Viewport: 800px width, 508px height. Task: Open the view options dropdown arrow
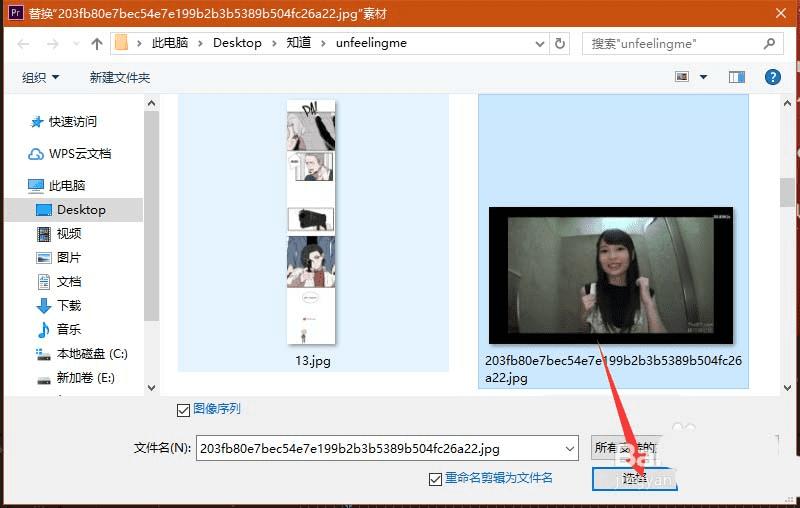click(704, 77)
